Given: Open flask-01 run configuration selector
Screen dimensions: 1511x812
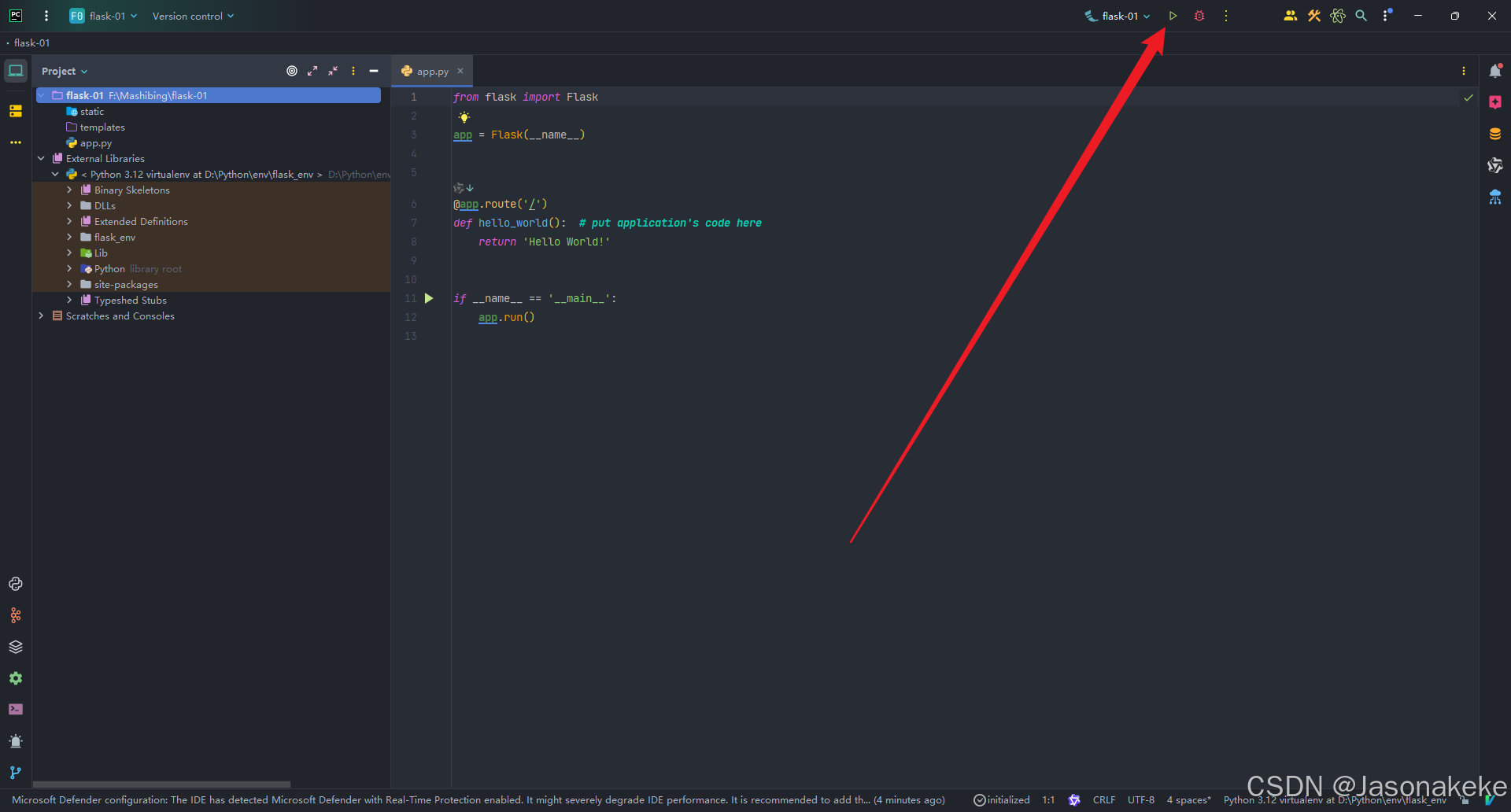Looking at the screenshot, I should coord(1118,16).
